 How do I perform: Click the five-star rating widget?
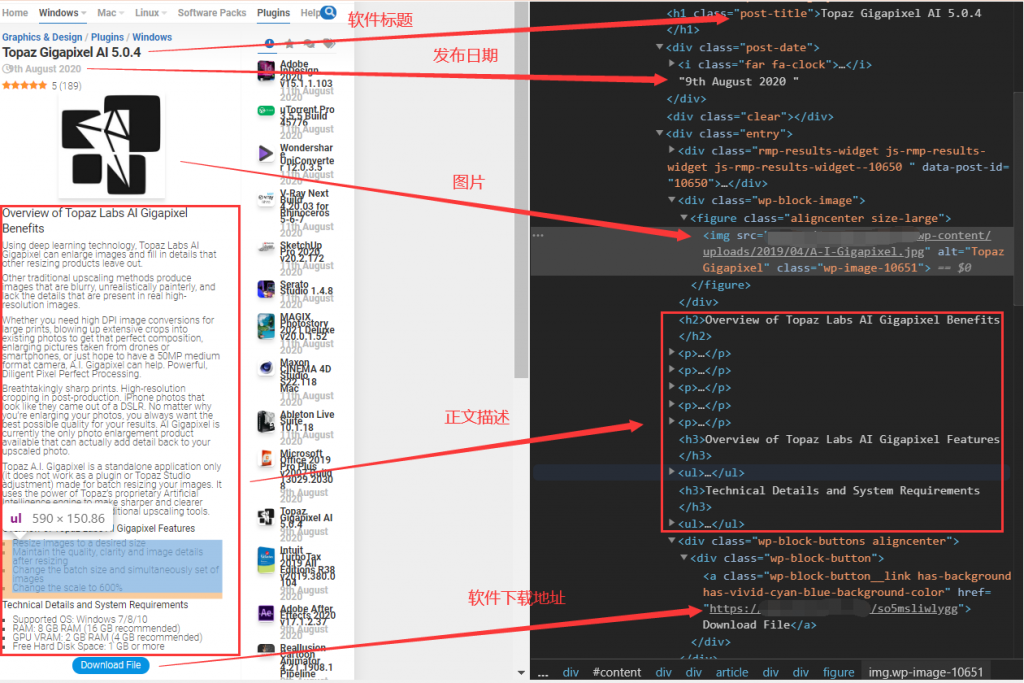(24, 86)
